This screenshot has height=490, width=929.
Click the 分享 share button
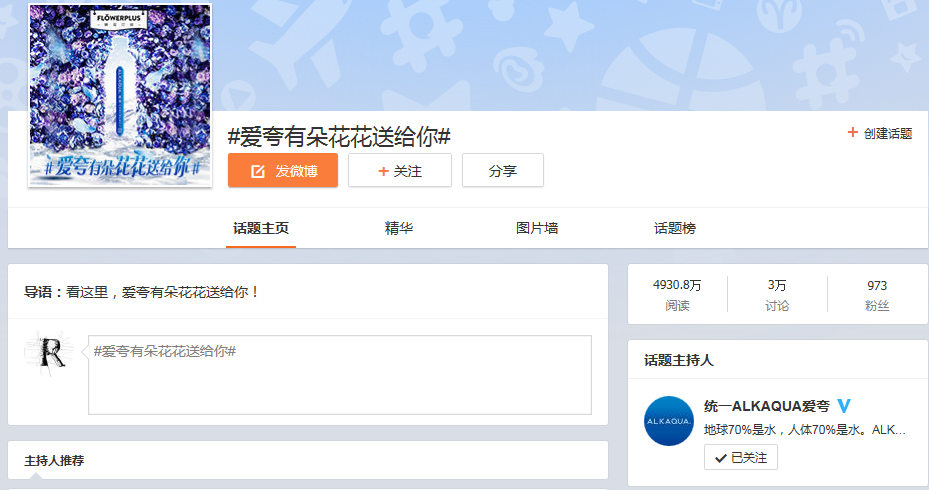(502, 171)
